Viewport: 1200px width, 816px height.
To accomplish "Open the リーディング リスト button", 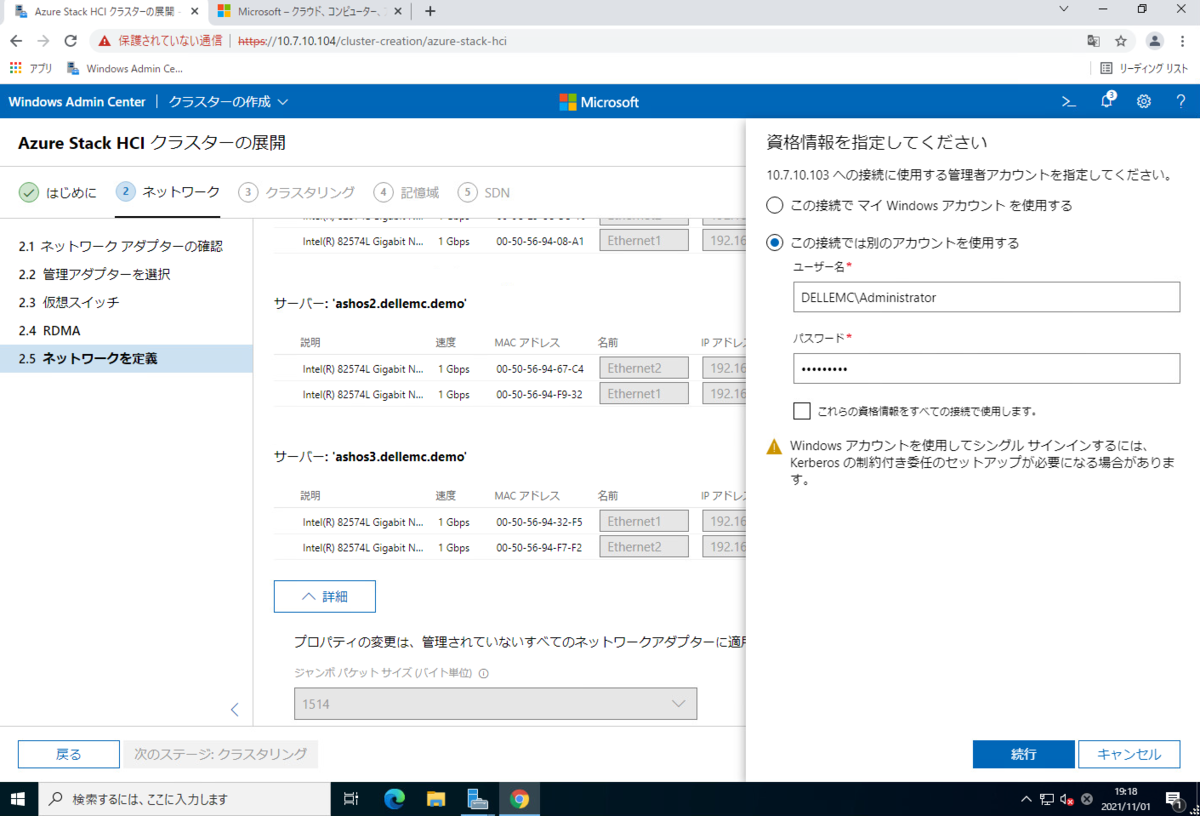I will 1145,68.
